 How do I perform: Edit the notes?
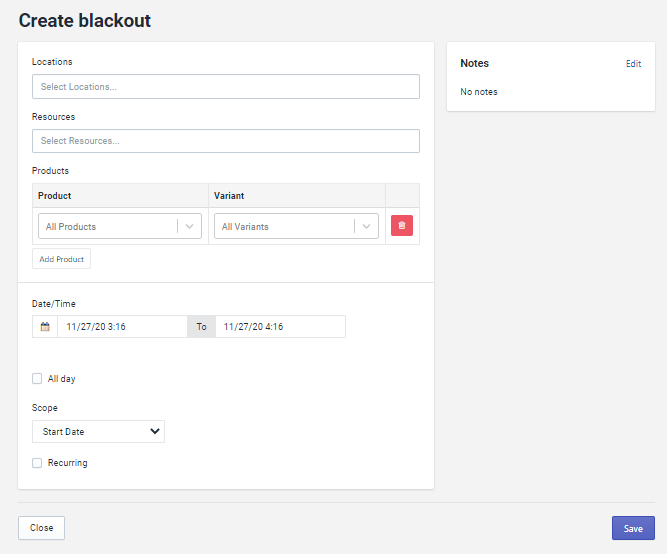633,64
